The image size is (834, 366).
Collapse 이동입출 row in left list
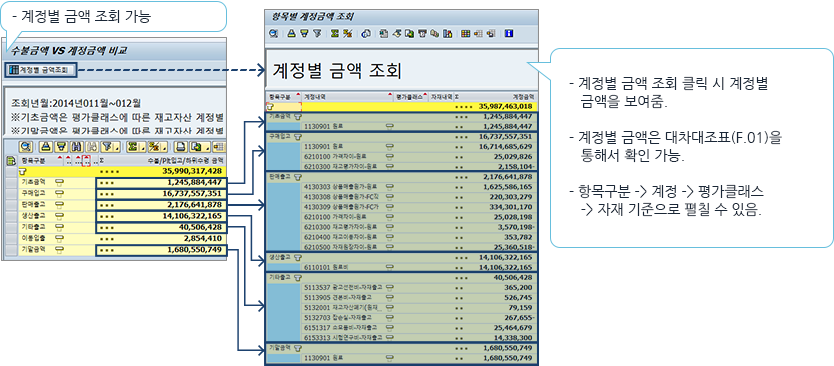[60, 238]
